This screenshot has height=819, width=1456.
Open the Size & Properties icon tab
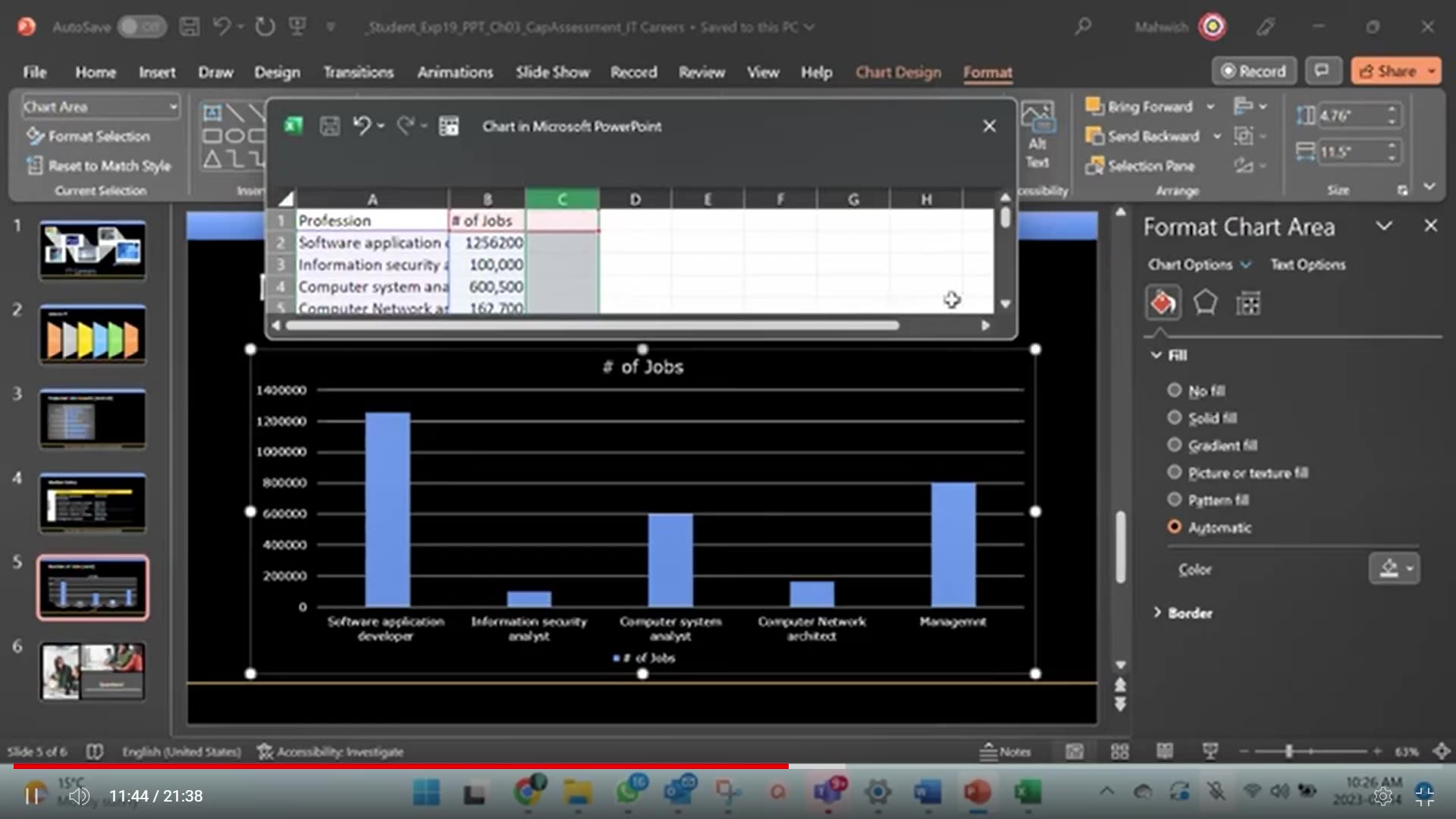(1247, 303)
